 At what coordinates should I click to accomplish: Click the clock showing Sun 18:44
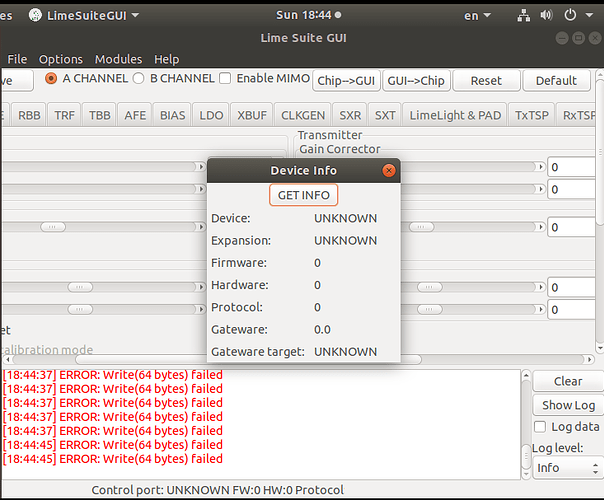pos(304,15)
